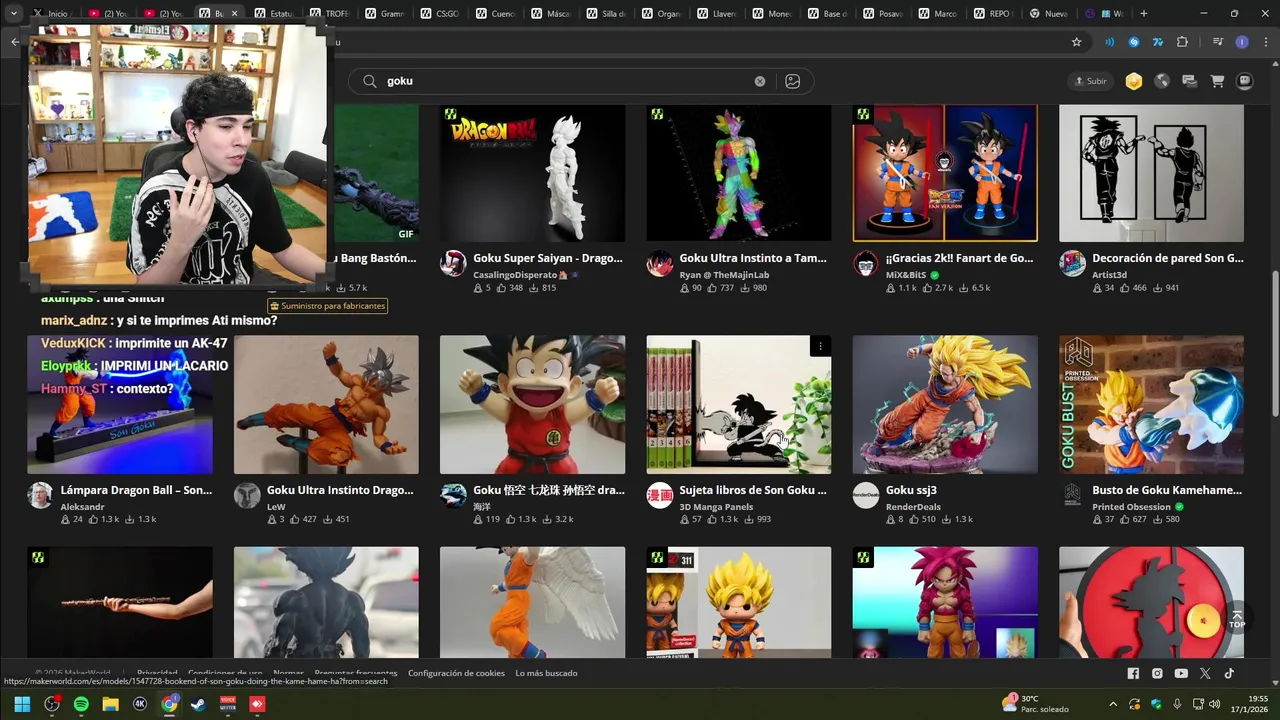Expand the Chrome tab search dropdown
Screen dimensions: 1280x720
(14, 14)
